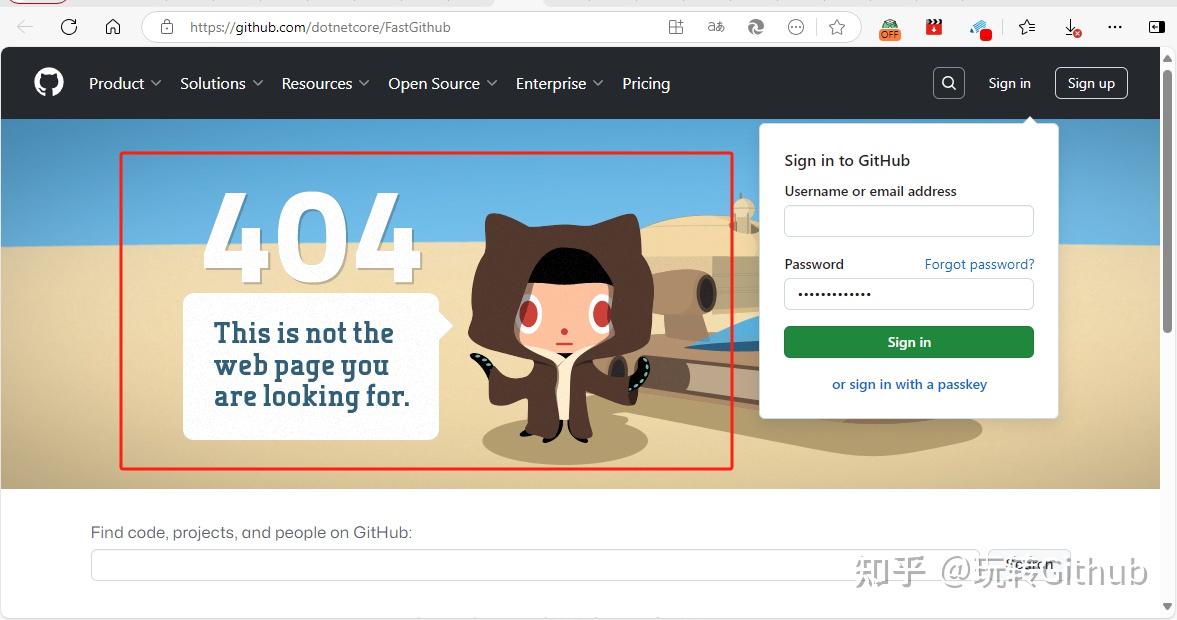This screenshot has height=620, width=1177.
Task: Select the Pricing menu item
Action: click(645, 83)
